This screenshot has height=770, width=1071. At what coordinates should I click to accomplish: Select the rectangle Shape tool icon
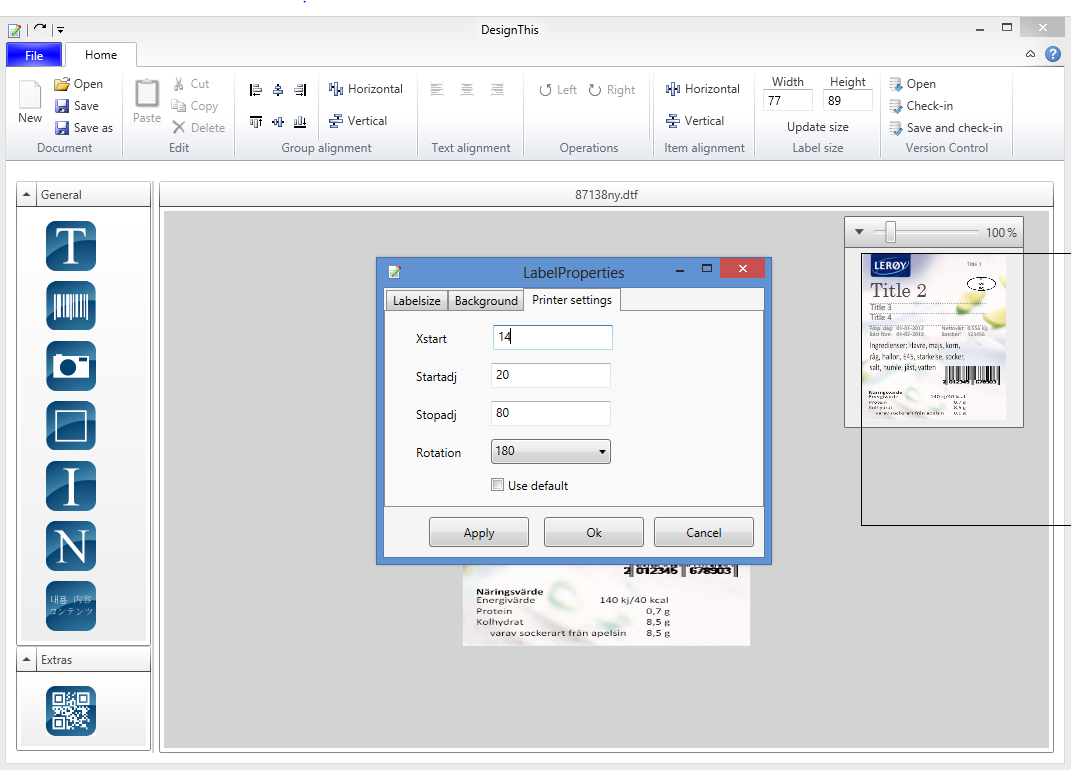click(70, 426)
